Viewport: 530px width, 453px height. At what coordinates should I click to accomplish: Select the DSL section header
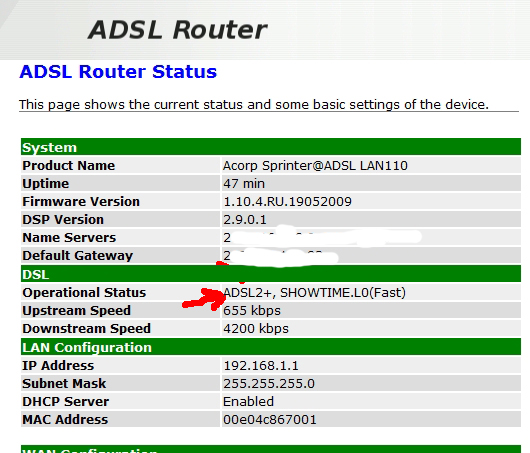pos(271,274)
